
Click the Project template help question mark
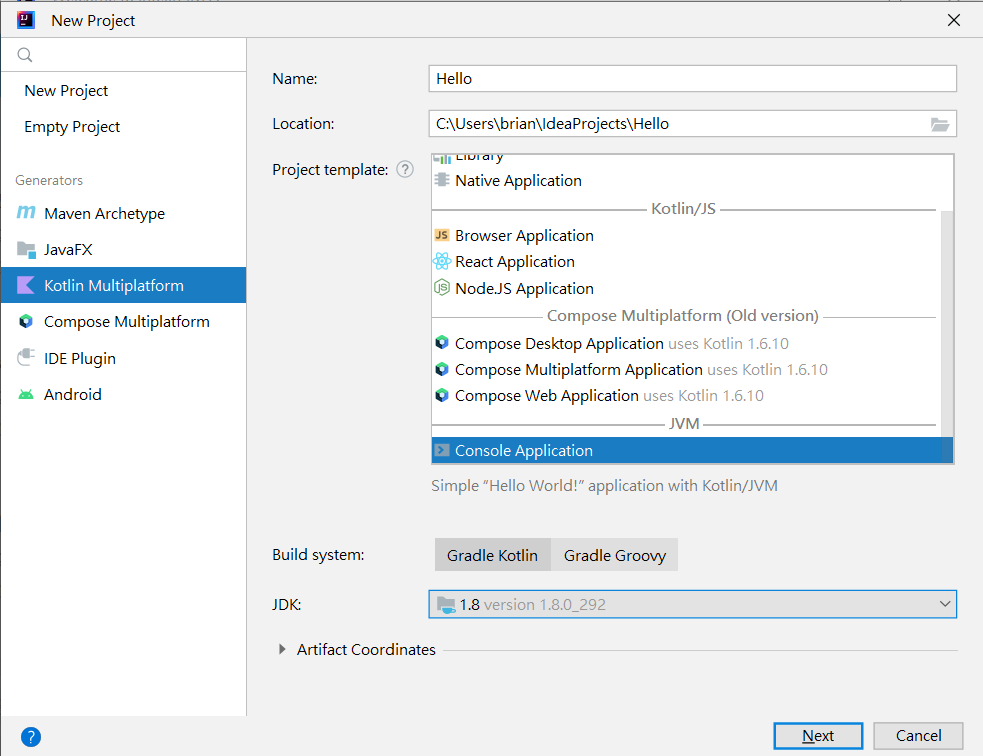405,169
